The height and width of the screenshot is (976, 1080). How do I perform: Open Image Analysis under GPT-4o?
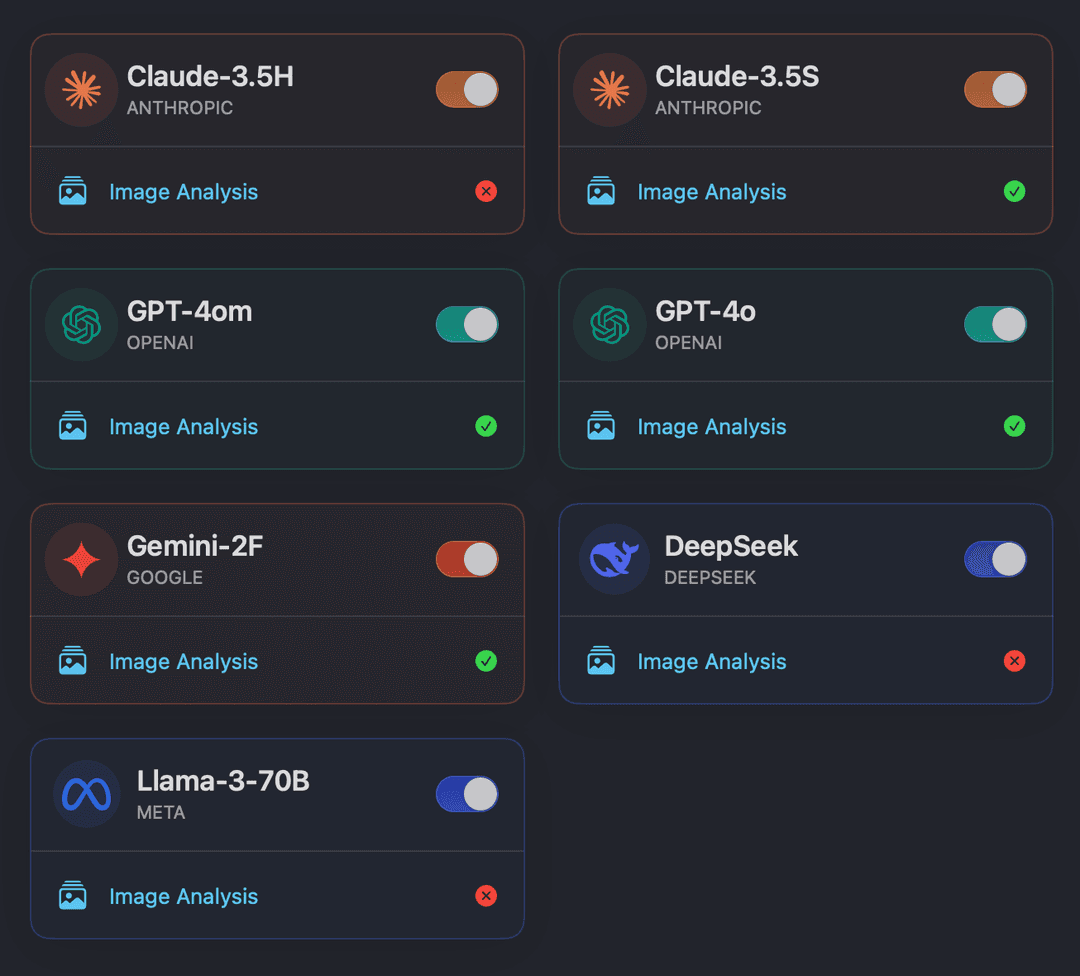click(712, 427)
